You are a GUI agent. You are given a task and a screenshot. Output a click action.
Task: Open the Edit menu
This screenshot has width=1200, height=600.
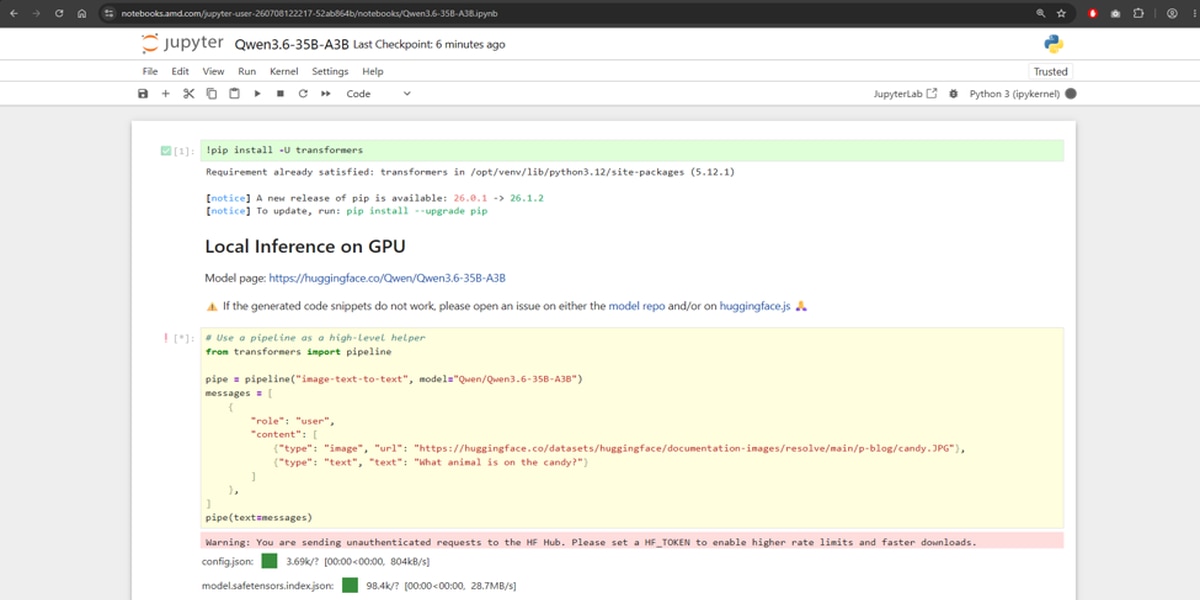pos(180,71)
